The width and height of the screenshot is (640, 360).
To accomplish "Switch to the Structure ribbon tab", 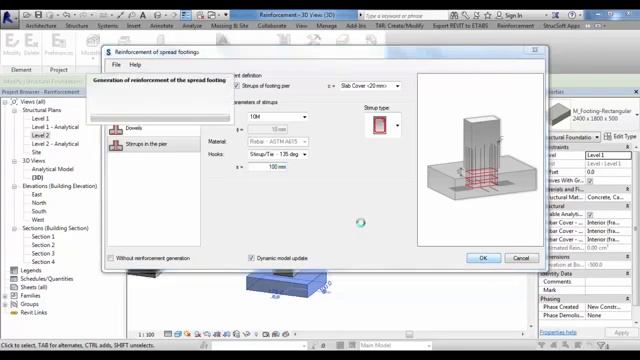I will [77, 26].
